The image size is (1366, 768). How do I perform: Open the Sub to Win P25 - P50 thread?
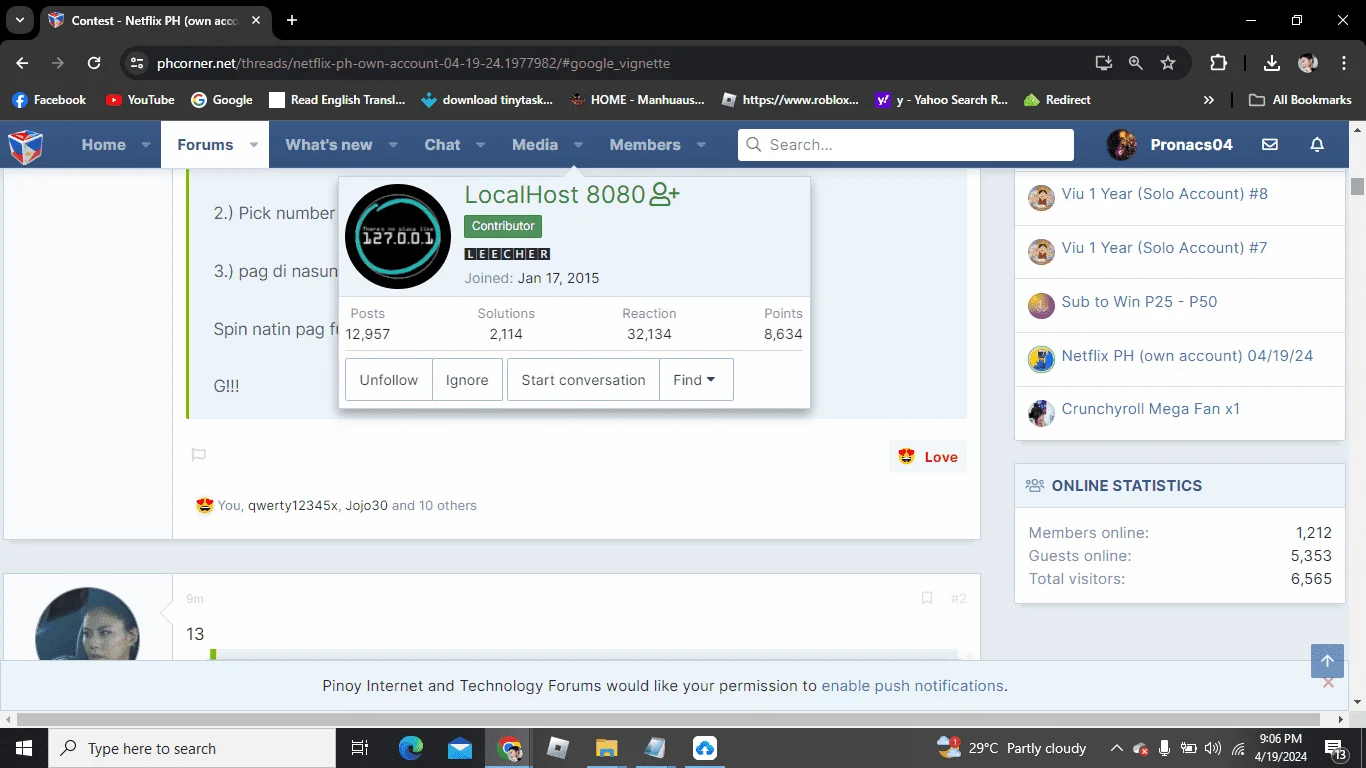point(1139,302)
